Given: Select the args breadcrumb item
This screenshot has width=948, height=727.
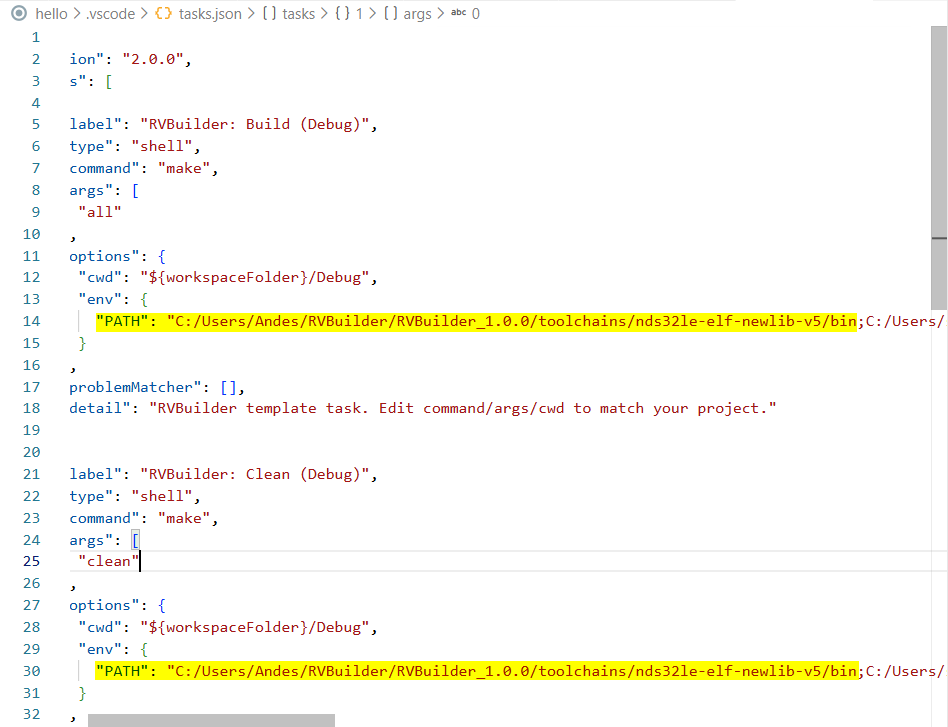Looking at the screenshot, I should 417,14.
